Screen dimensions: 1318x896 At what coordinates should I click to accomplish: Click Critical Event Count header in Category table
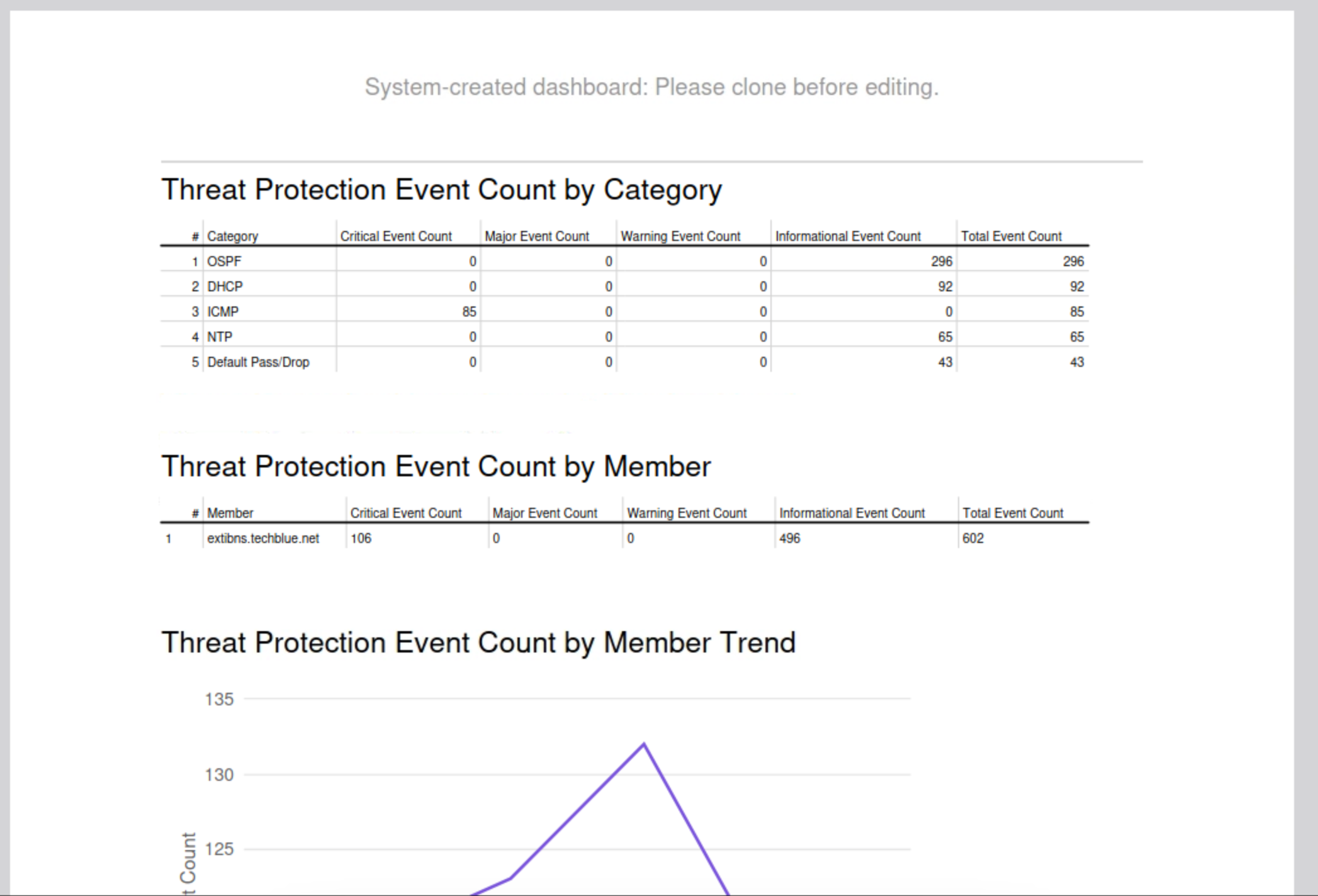(395, 236)
